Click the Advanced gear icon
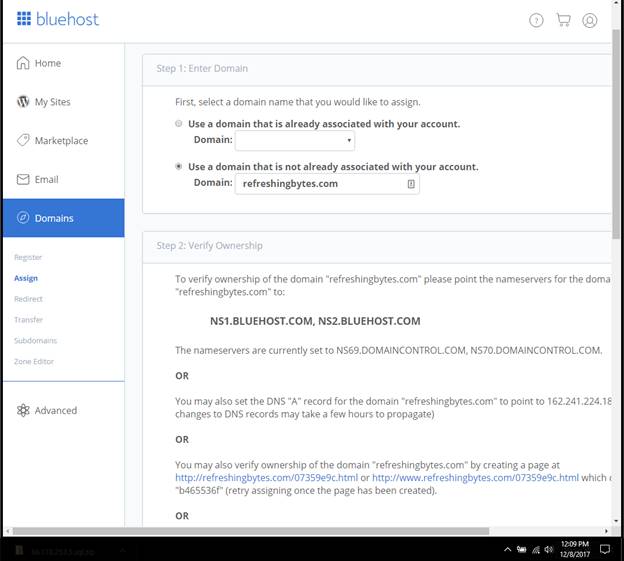 tap(23, 410)
